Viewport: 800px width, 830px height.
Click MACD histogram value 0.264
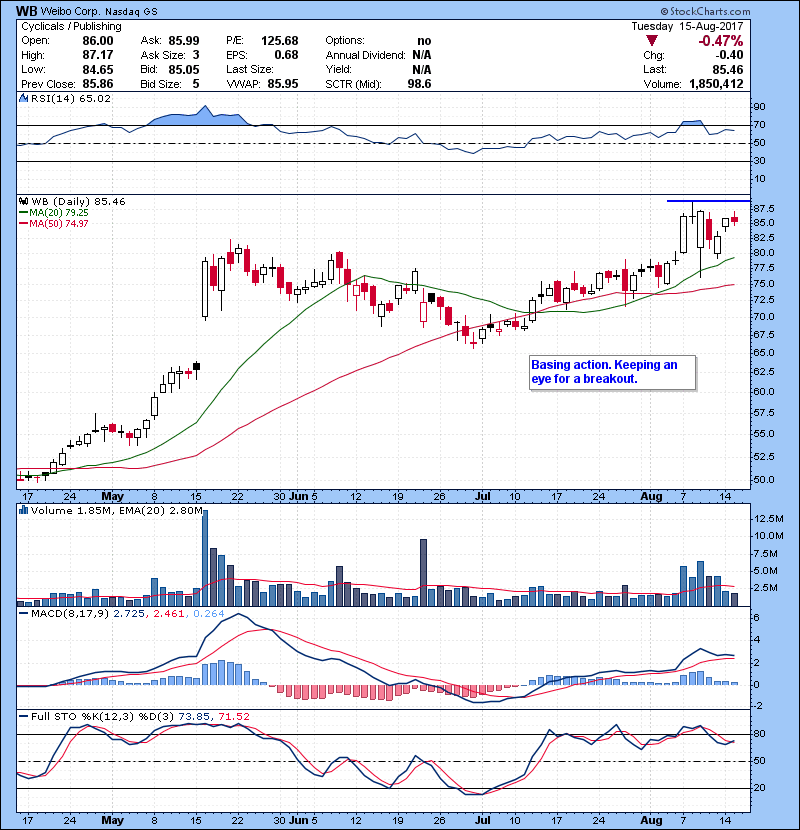(x=209, y=614)
